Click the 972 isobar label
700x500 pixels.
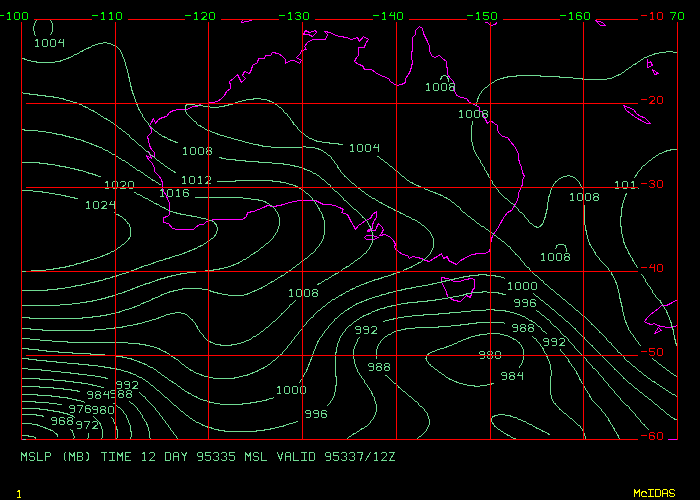pos(87,425)
